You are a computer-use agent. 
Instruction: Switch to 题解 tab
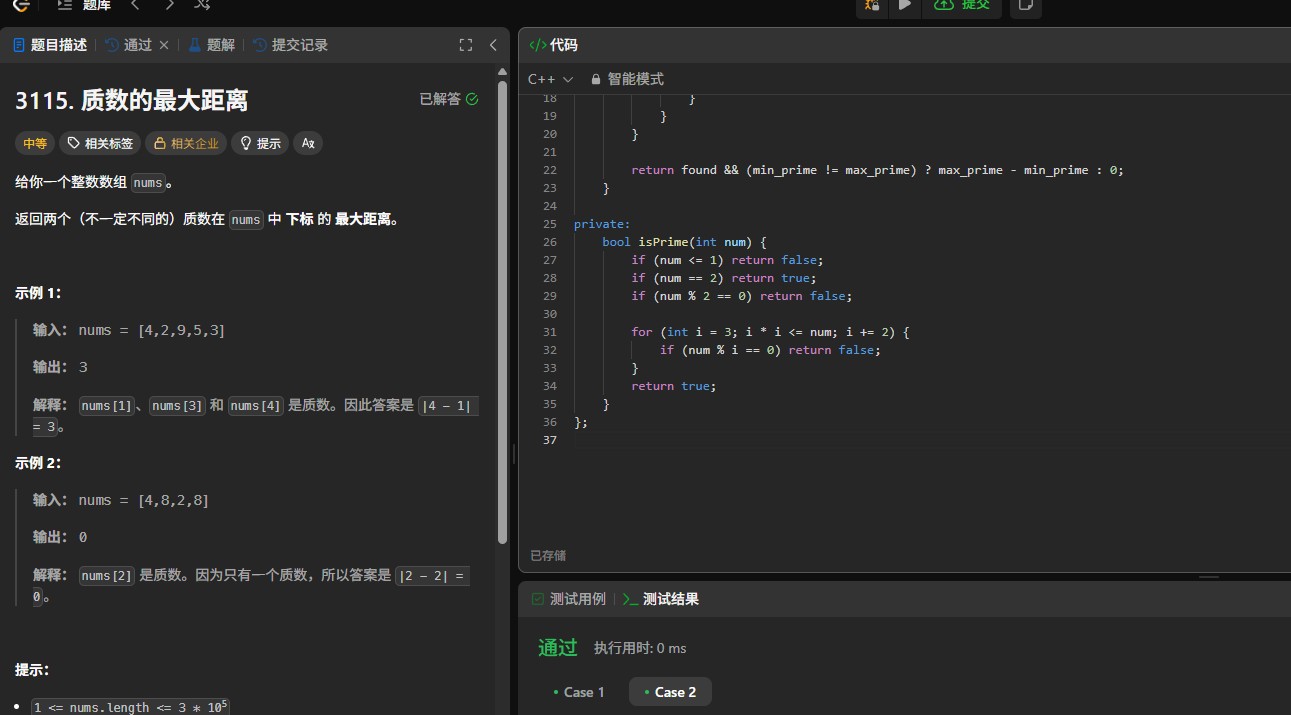coord(212,45)
